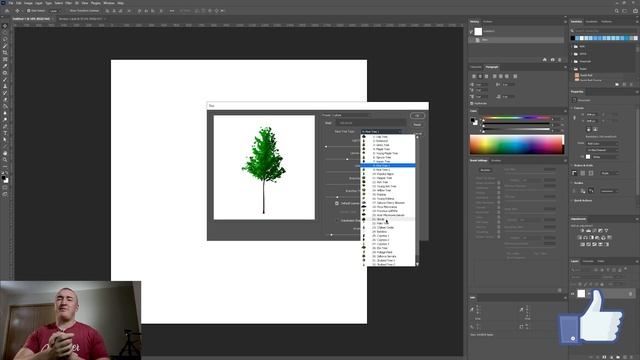Delete current state in History panel
The height and width of the screenshot is (360, 640).
click(x=560, y=60)
